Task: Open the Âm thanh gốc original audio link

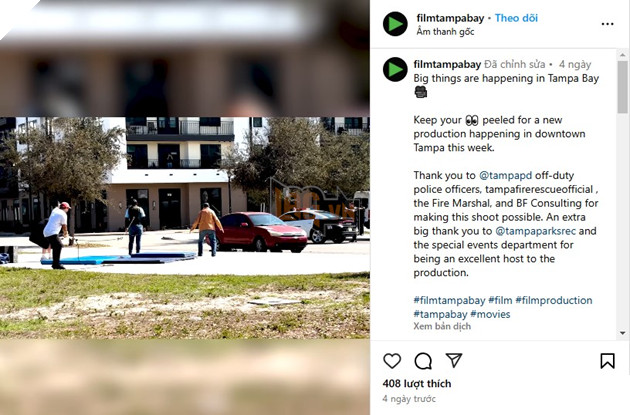Action: [x=445, y=31]
